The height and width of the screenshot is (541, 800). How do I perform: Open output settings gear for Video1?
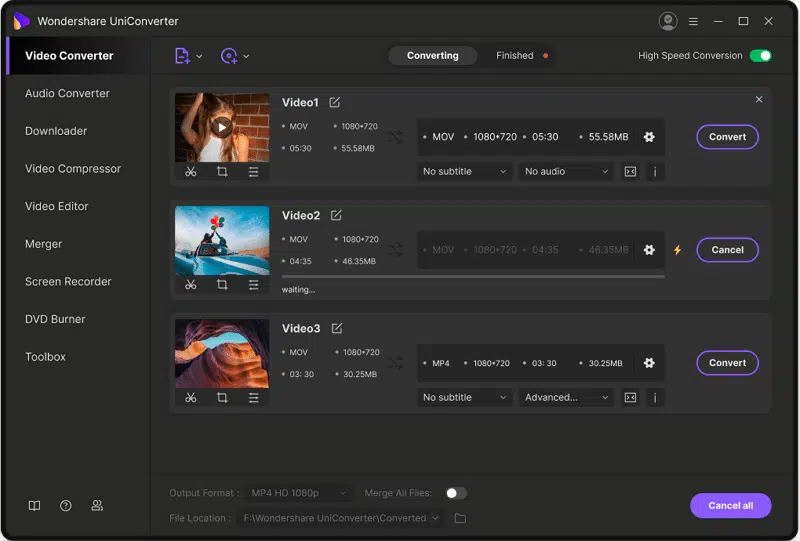pos(649,137)
